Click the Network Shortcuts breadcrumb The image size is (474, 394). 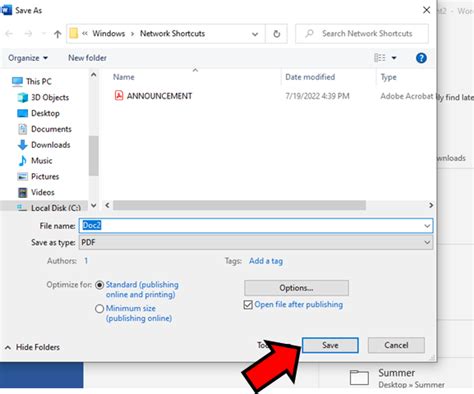tap(172, 34)
